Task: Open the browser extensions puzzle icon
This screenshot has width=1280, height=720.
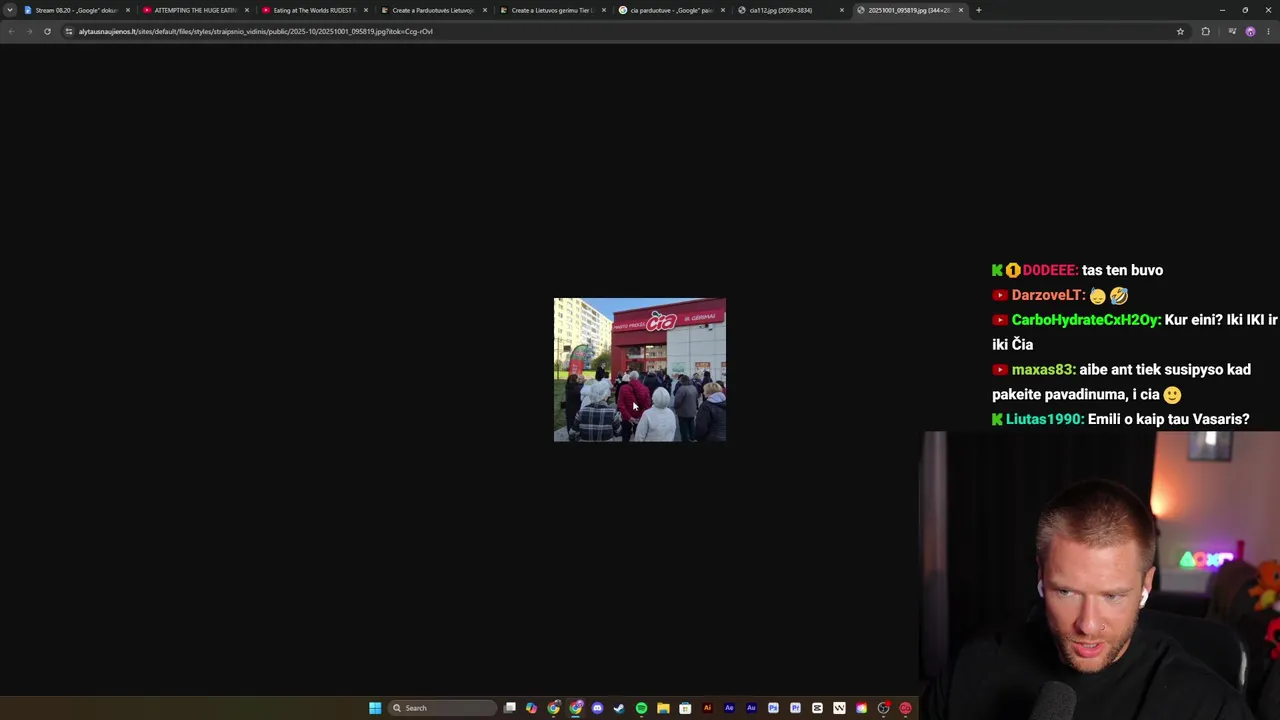Action: coord(1205,31)
